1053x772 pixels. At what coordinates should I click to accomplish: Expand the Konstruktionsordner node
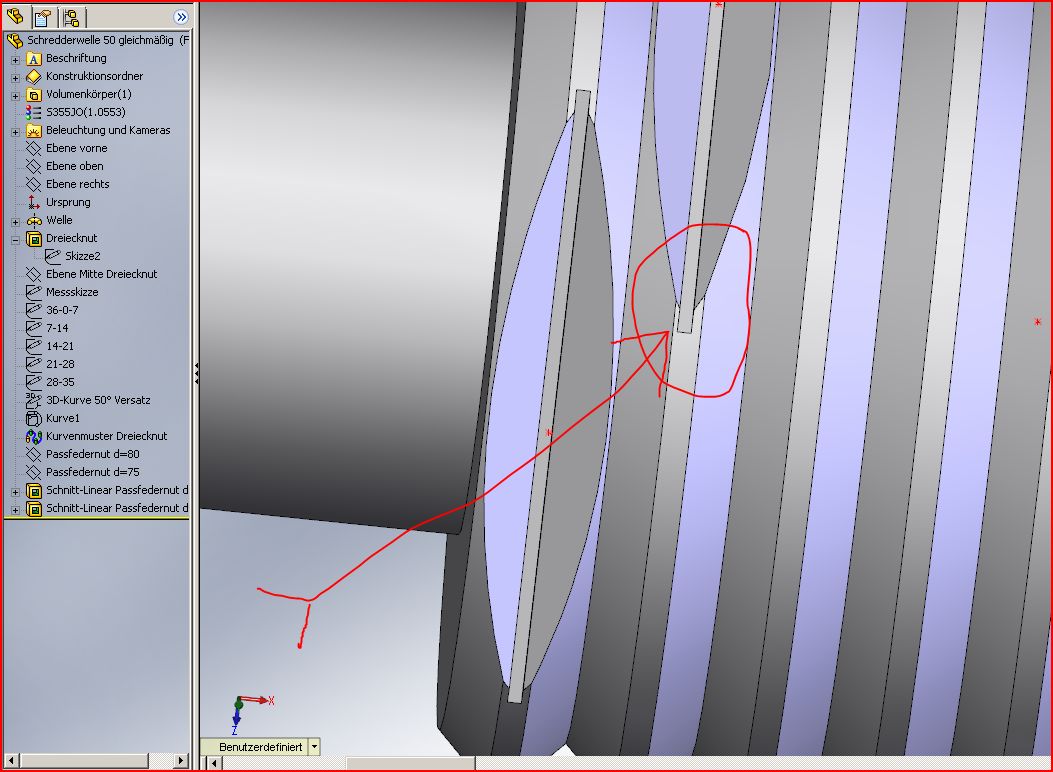point(15,78)
